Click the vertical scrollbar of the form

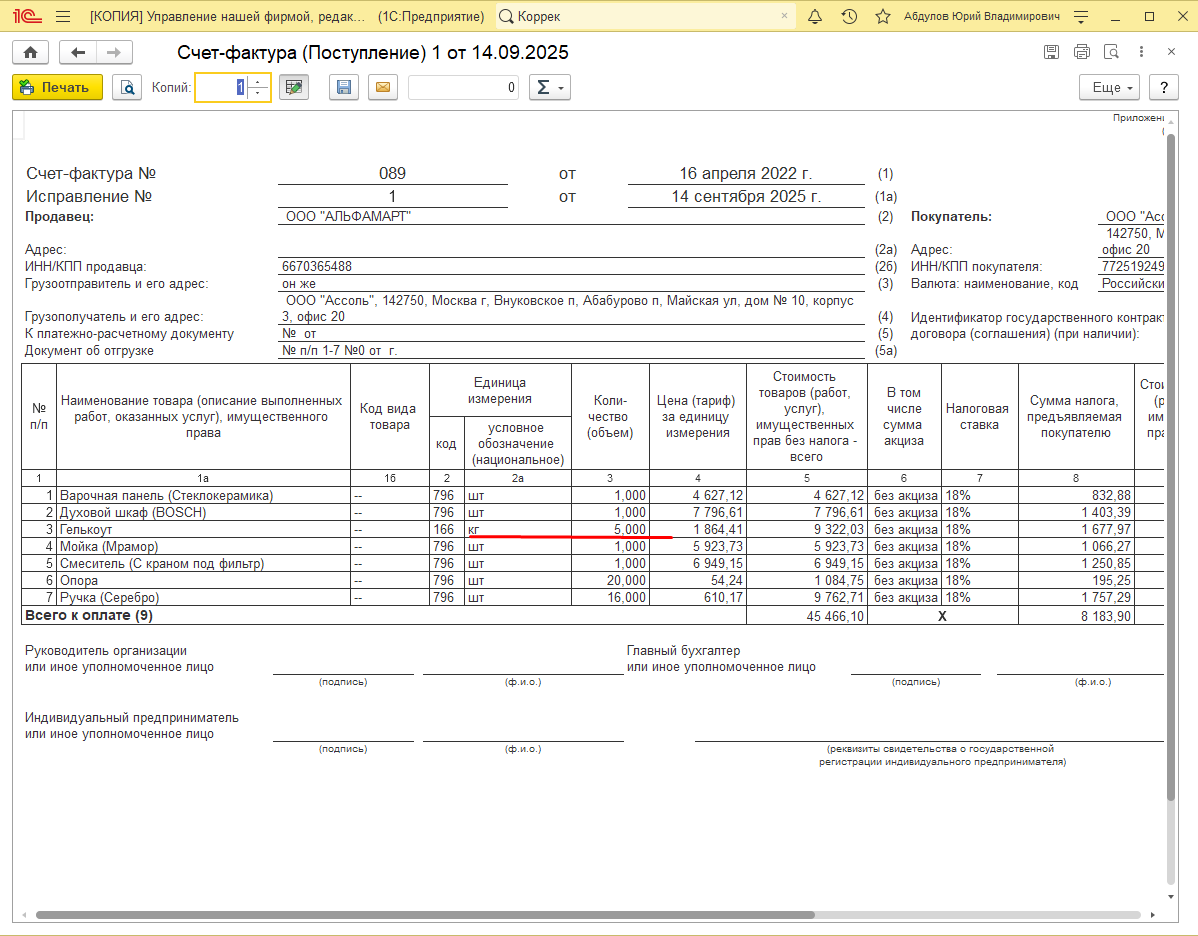[1170, 466]
